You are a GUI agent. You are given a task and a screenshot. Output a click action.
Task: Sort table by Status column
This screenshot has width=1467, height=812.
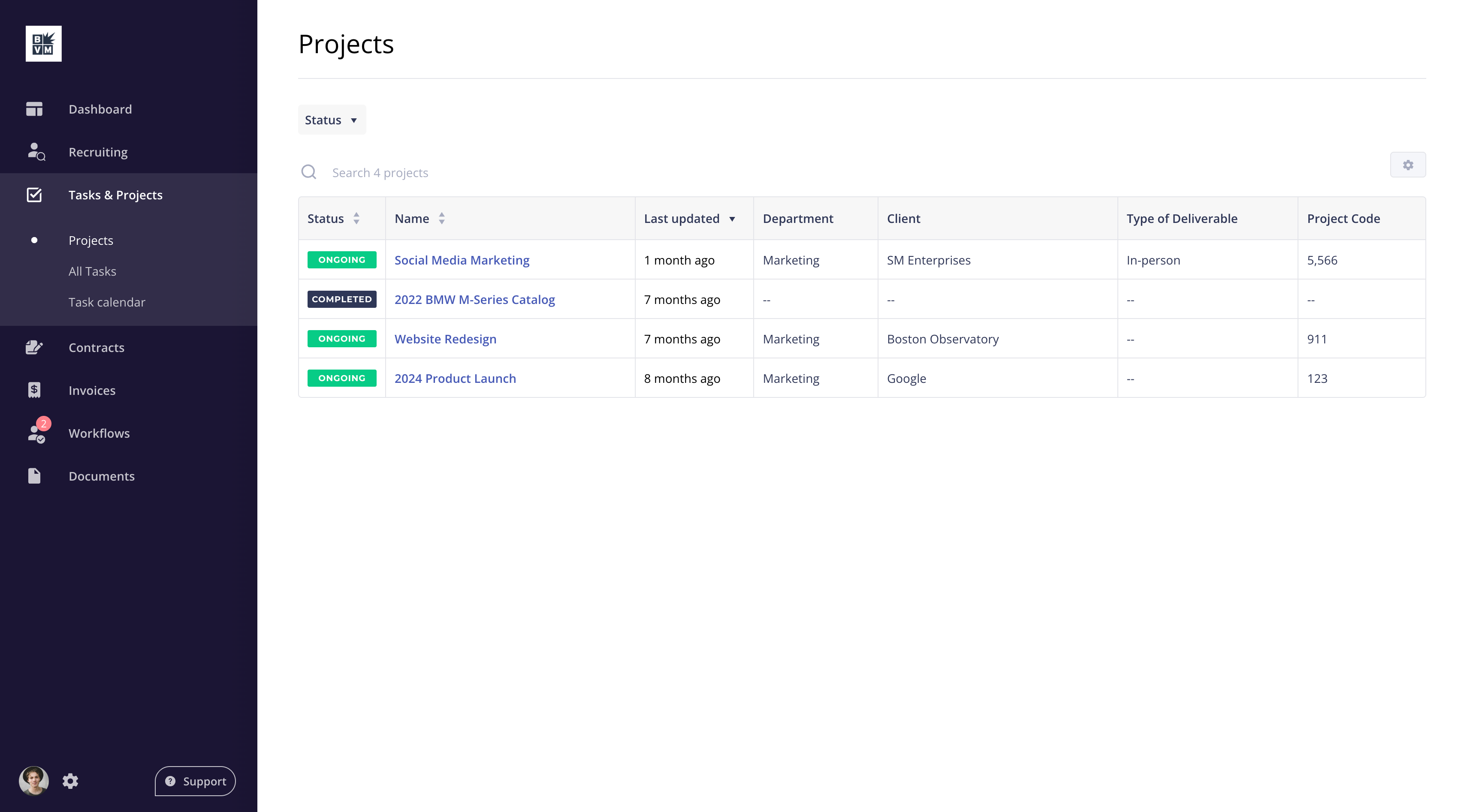pyautogui.click(x=356, y=219)
